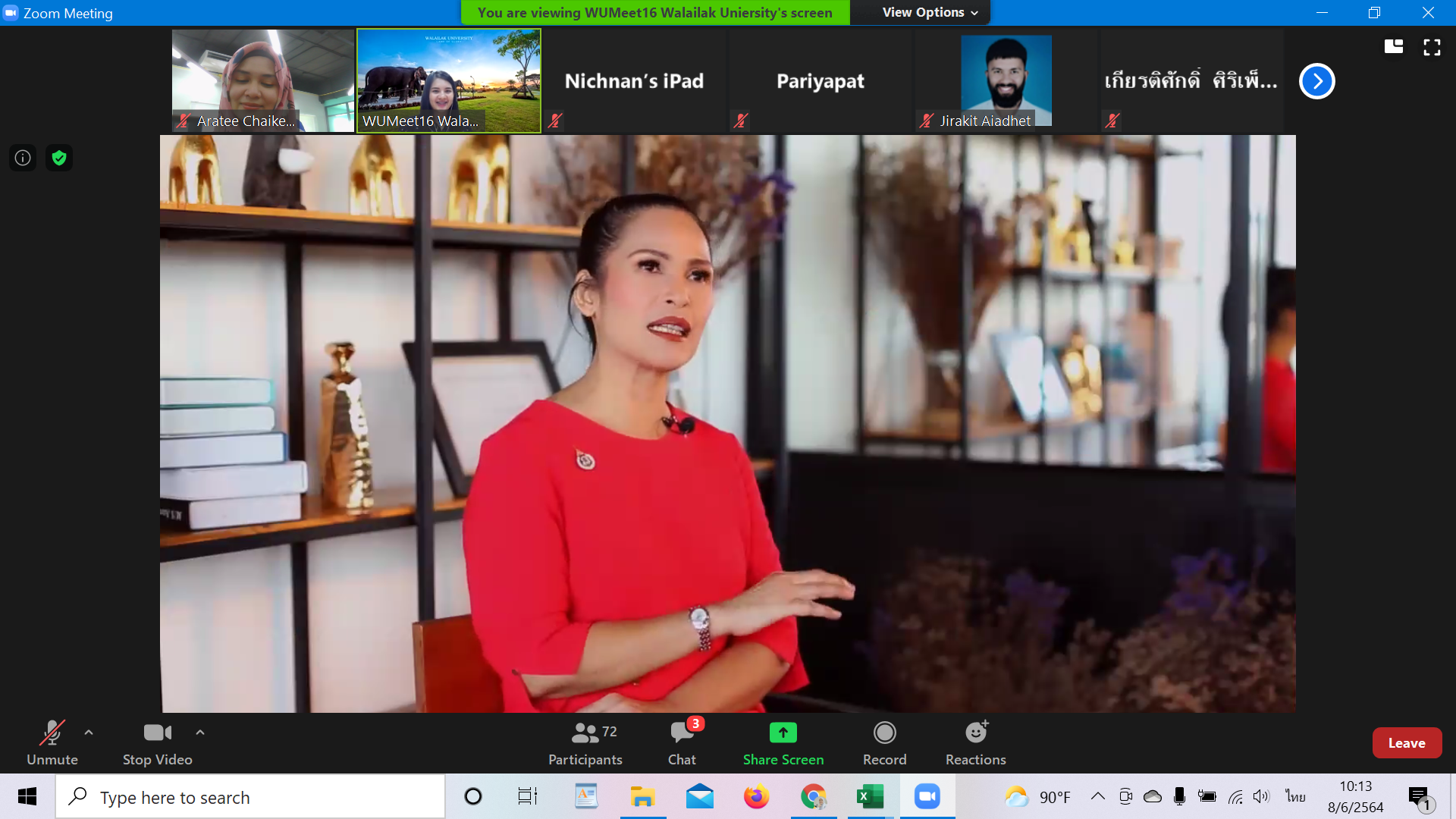1456x819 pixels.
Task: Open Excel from the taskbar
Action: [870, 797]
